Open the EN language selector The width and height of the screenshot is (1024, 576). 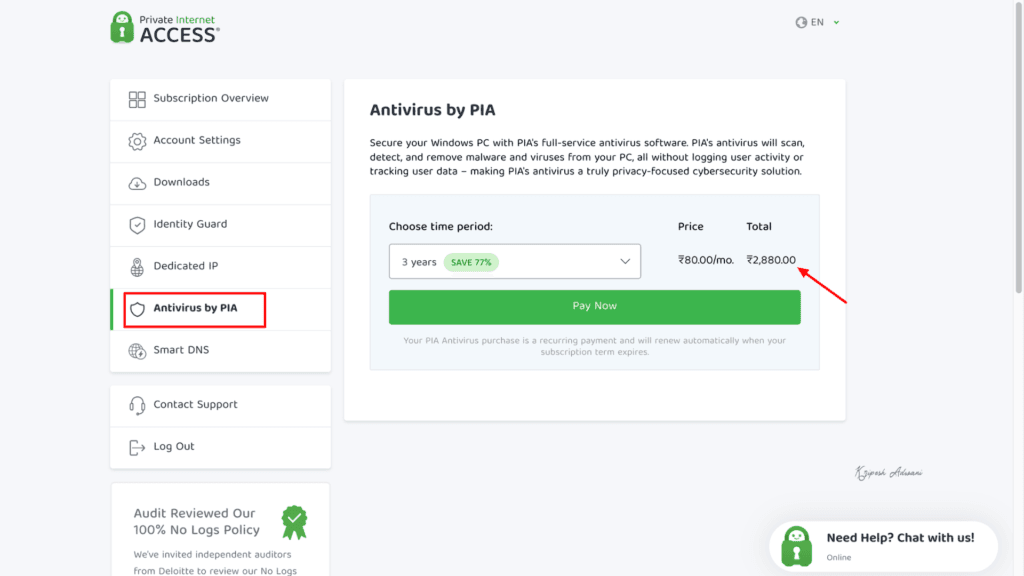[818, 22]
